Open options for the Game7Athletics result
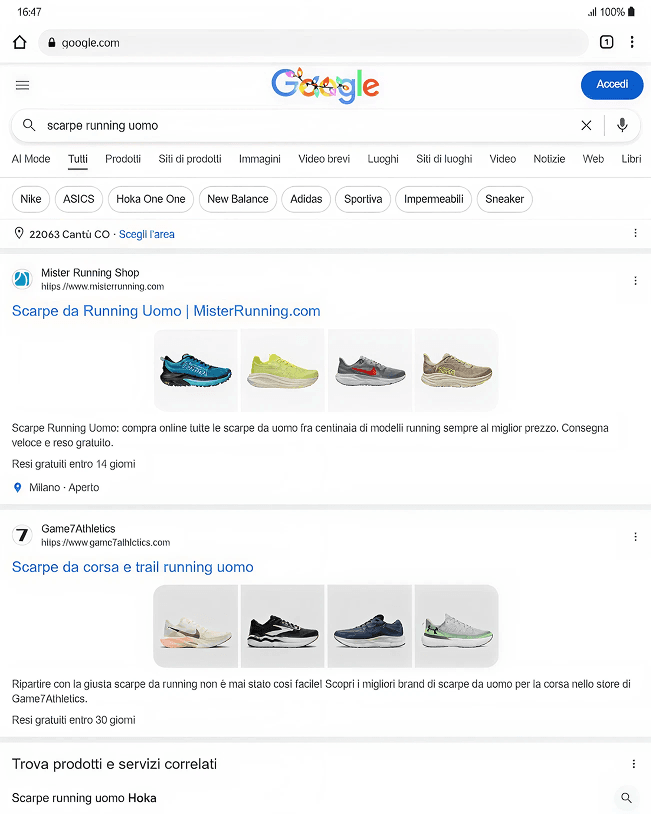This screenshot has height=814, width=651. (x=635, y=537)
